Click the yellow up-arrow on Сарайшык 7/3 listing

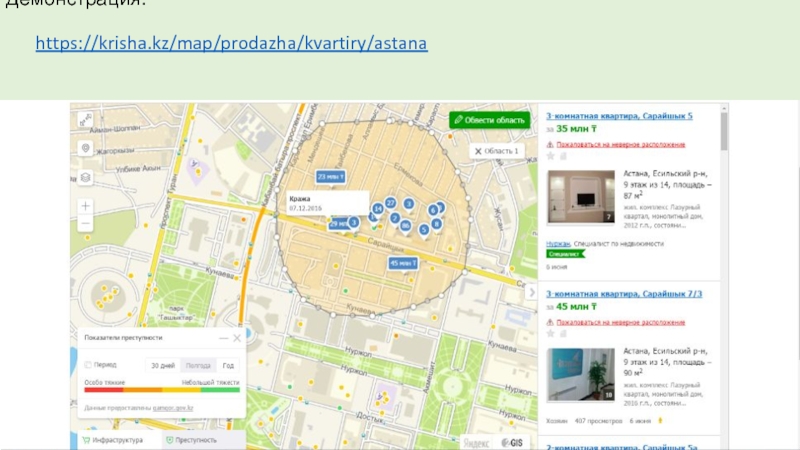coord(660,421)
